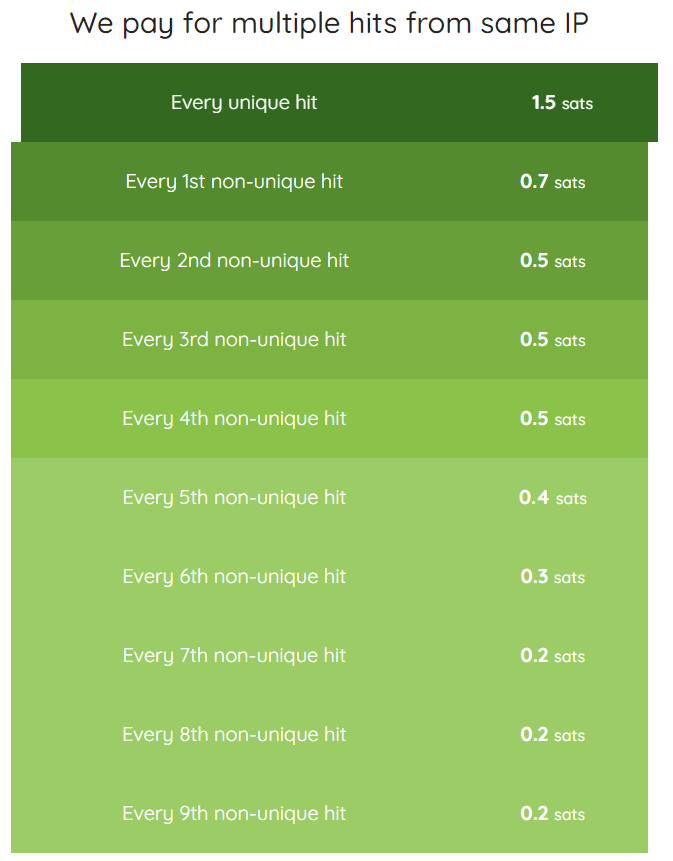Image resolution: width=673 pixels, height=861 pixels.
Task: Click the 0.2 sats value for 9th hit
Action: 552,814
